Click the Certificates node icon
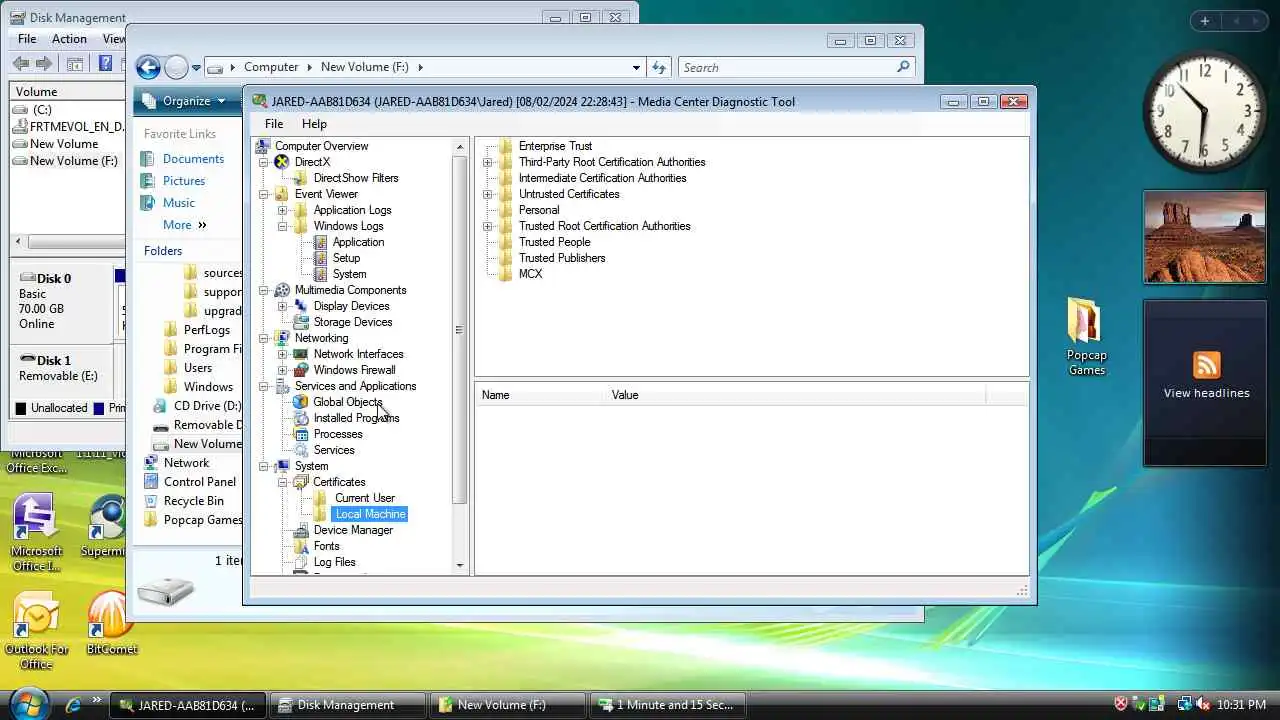This screenshot has width=1280, height=720. coord(301,482)
